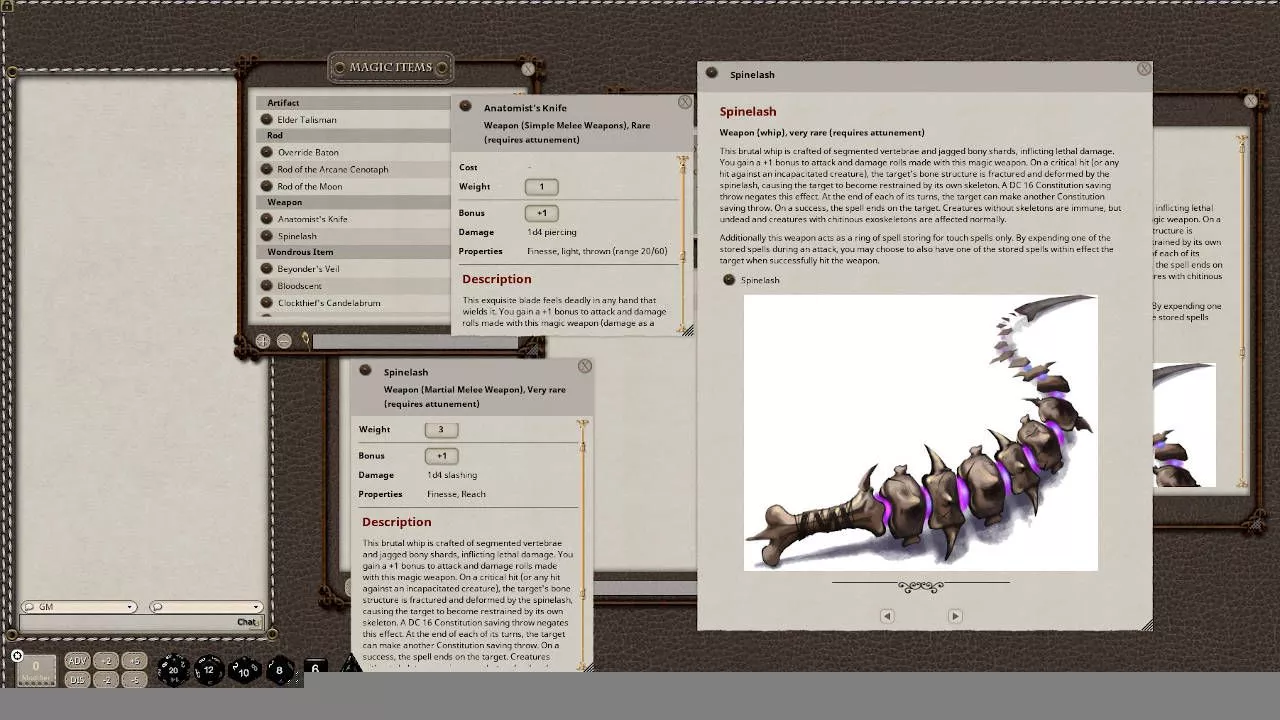1280x720 pixels.
Task: Click the add item plus icon in Magic Items
Action: click(x=263, y=341)
